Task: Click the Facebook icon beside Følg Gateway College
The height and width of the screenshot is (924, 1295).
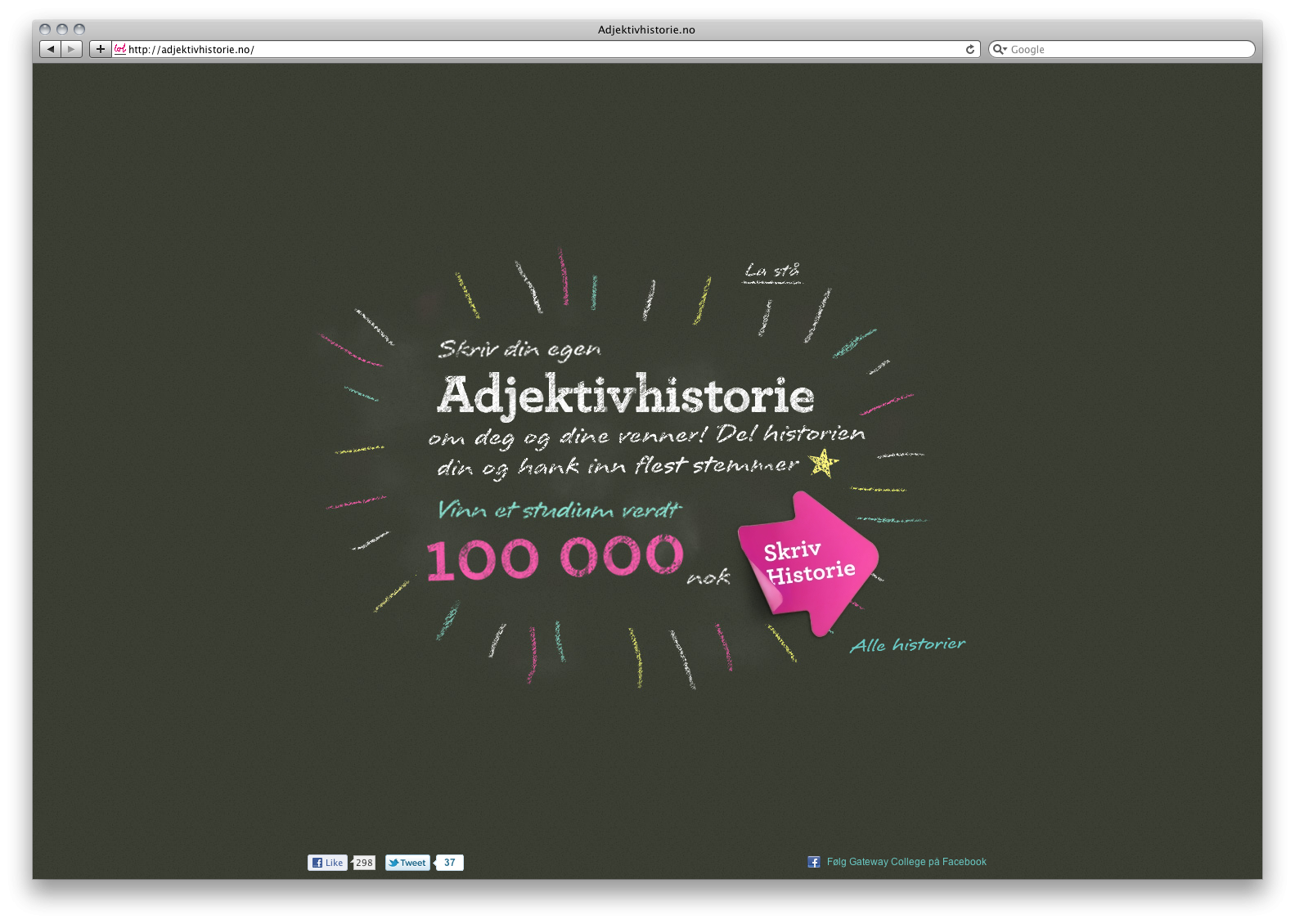Action: click(x=814, y=862)
